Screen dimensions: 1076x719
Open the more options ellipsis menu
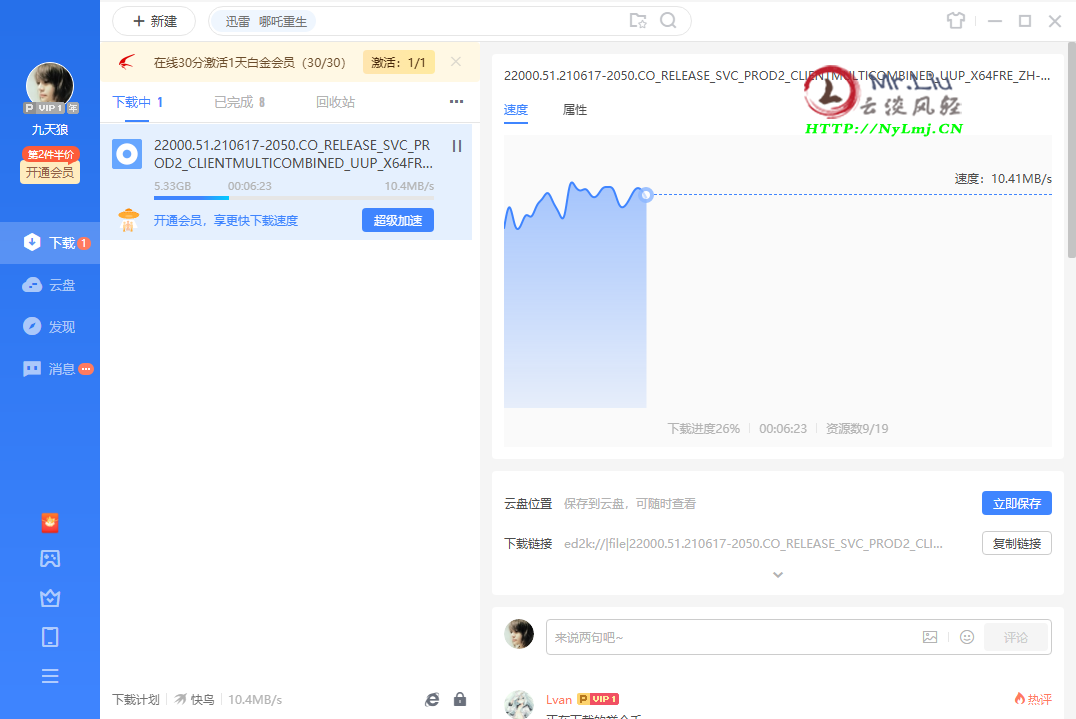456,102
